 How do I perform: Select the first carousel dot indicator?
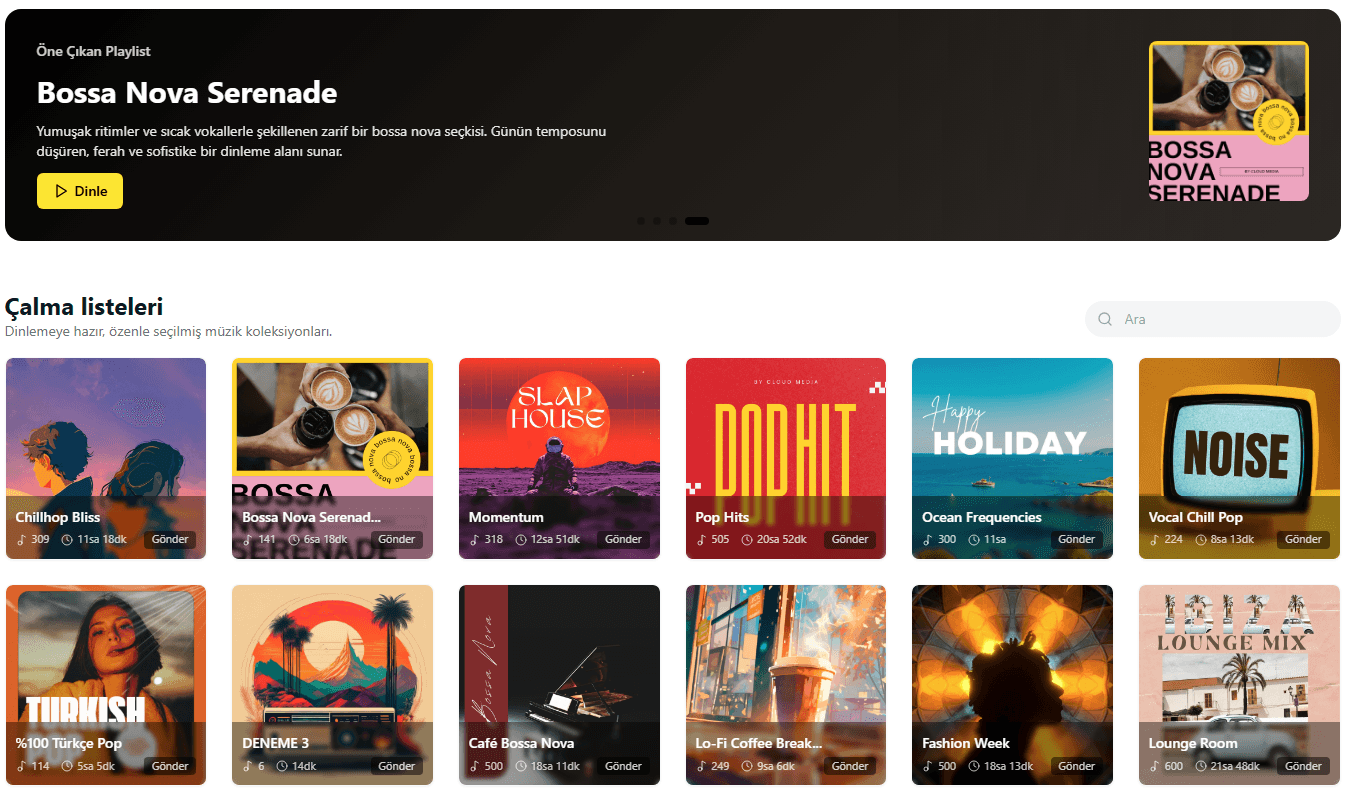tap(641, 220)
